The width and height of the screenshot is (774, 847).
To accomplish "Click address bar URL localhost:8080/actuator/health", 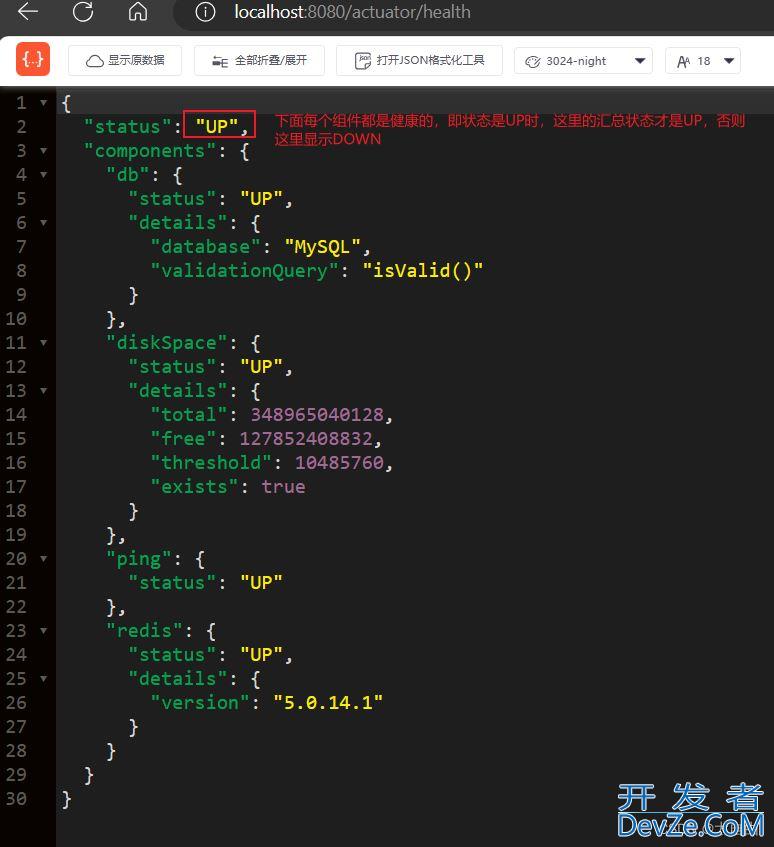I will tap(352, 12).
